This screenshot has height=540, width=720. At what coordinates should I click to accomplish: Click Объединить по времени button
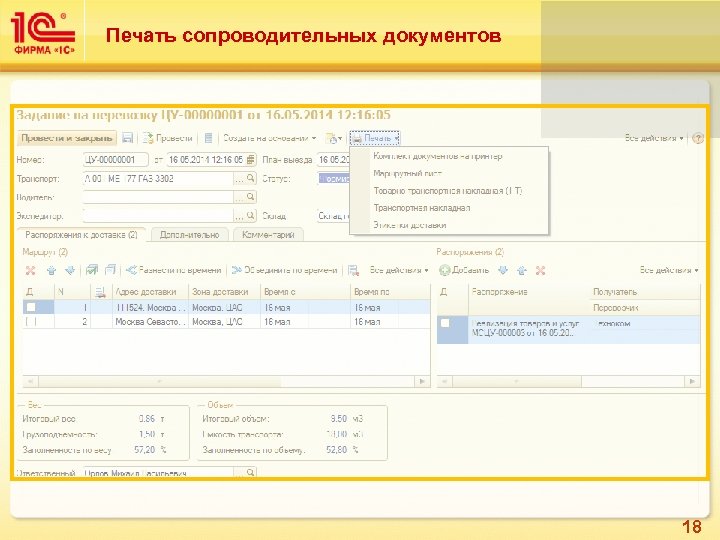[x=285, y=270]
